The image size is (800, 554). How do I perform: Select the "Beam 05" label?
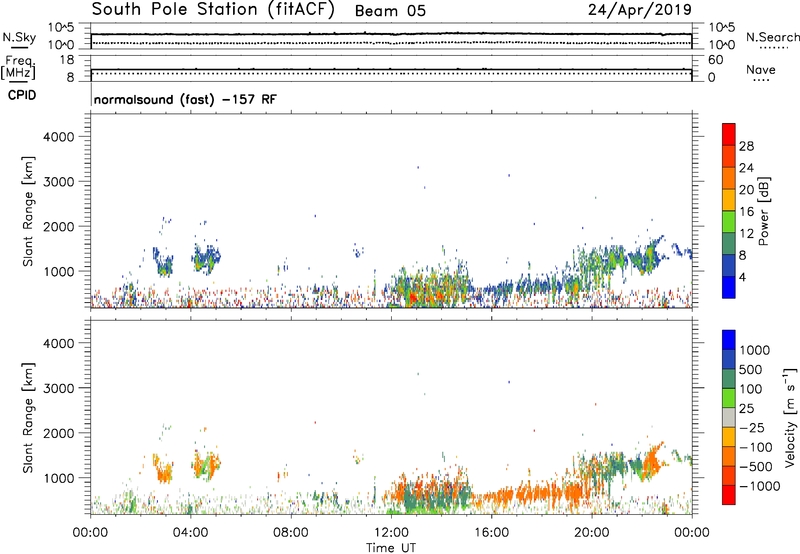point(390,11)
